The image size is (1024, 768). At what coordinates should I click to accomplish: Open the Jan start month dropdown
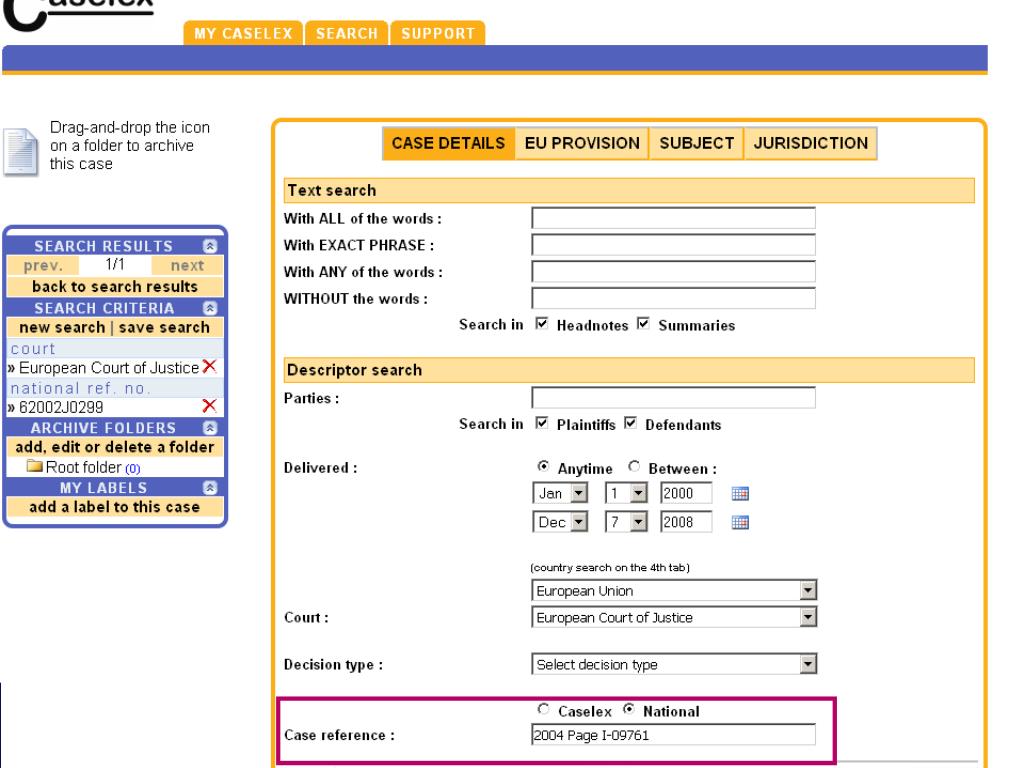(560, 493)
